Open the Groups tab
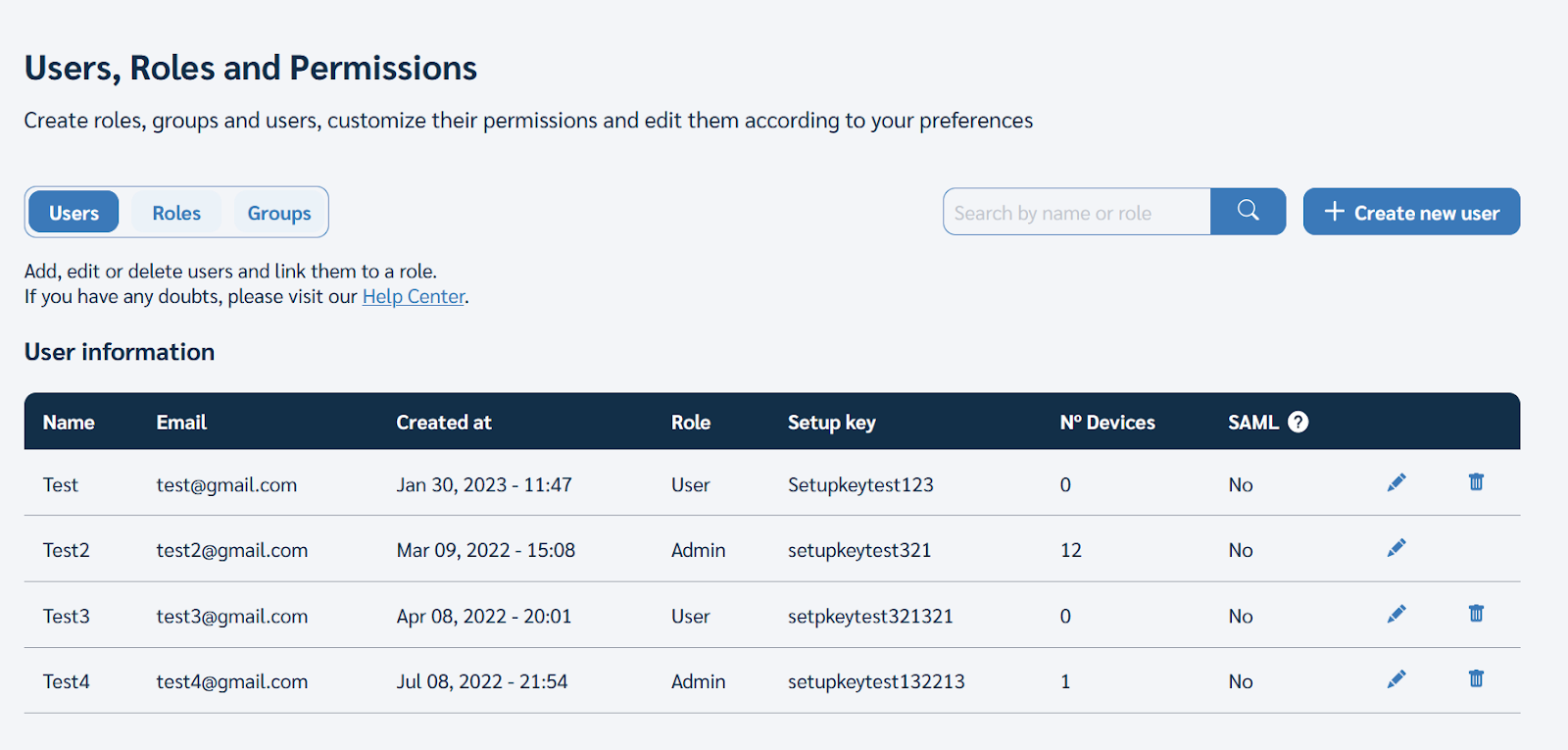The height and width of the screenshot is (750, 1568). pyautogui.click(x=279, y=213)
